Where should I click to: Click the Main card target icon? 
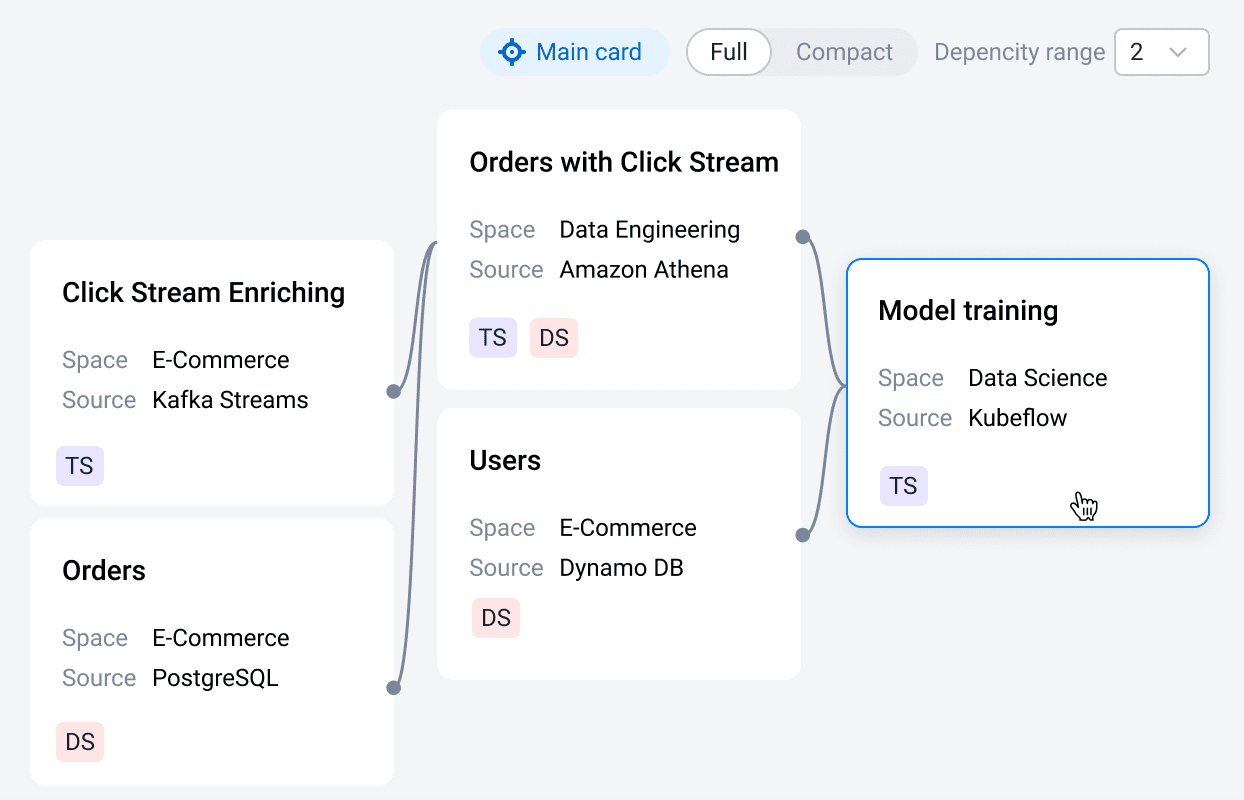[512, 52]
